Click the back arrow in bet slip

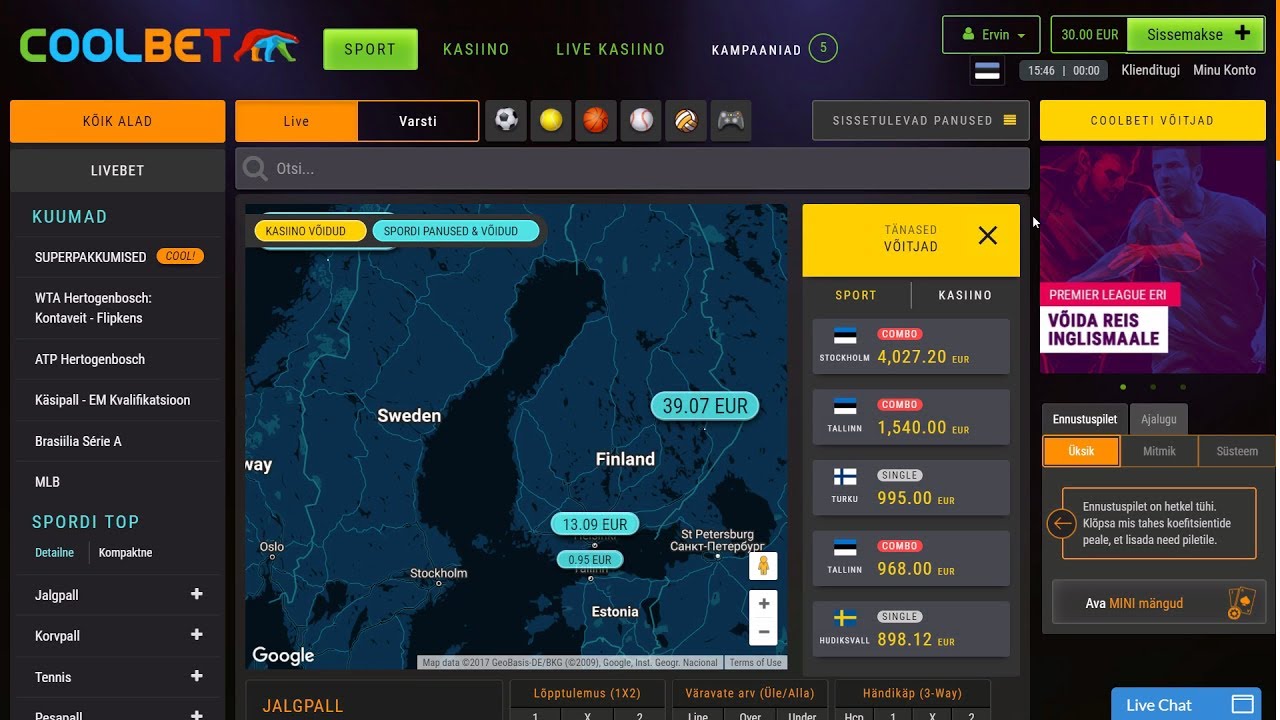[1061, 523]
